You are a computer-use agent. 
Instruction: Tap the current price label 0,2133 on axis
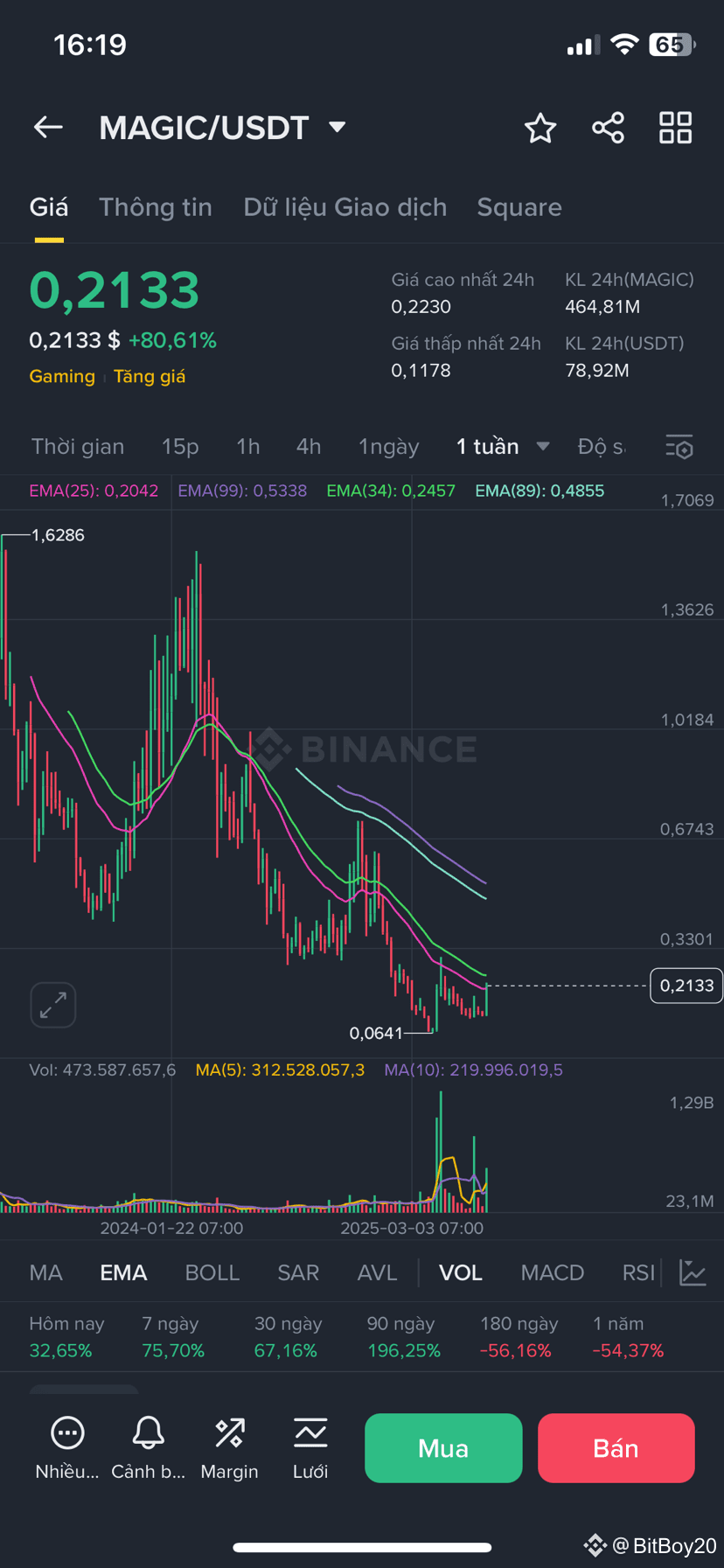[686, 986]
